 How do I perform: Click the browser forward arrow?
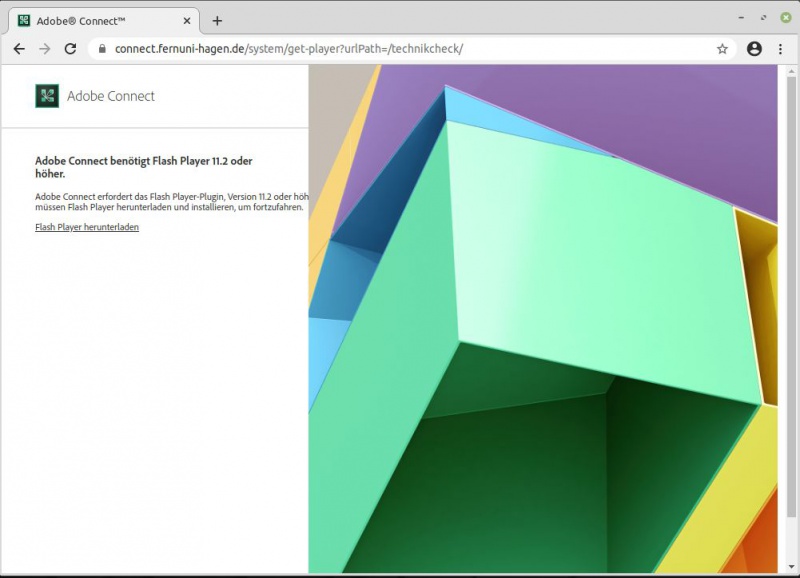pyautogui.click(x=45, y=49)
